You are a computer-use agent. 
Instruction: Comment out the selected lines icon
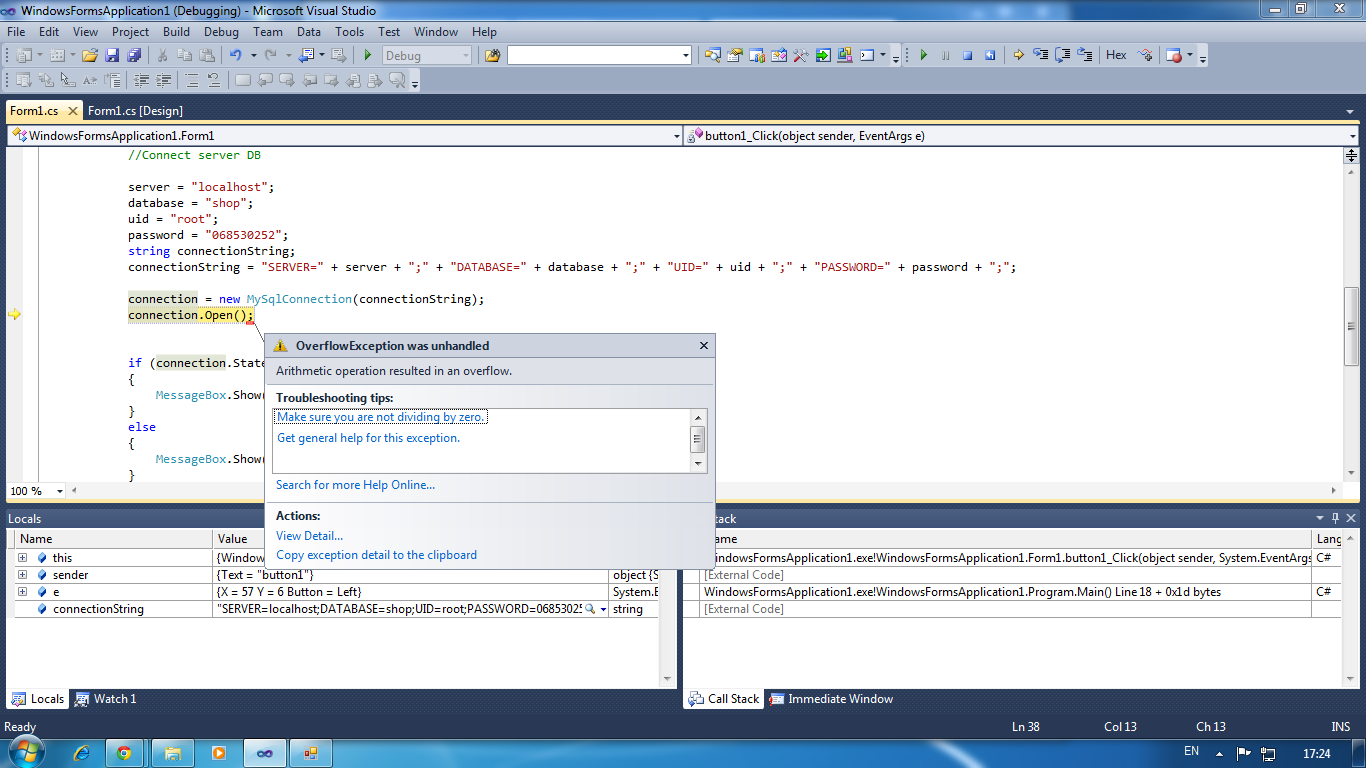(191, 80)
